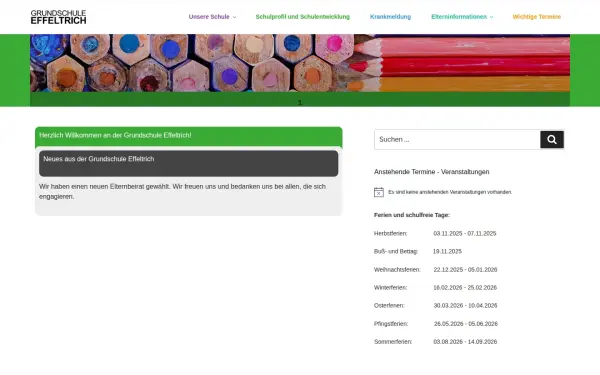The image size is (600, 375).
Task: Click the Weihnachtsferien label
Action: pos(397,270)
